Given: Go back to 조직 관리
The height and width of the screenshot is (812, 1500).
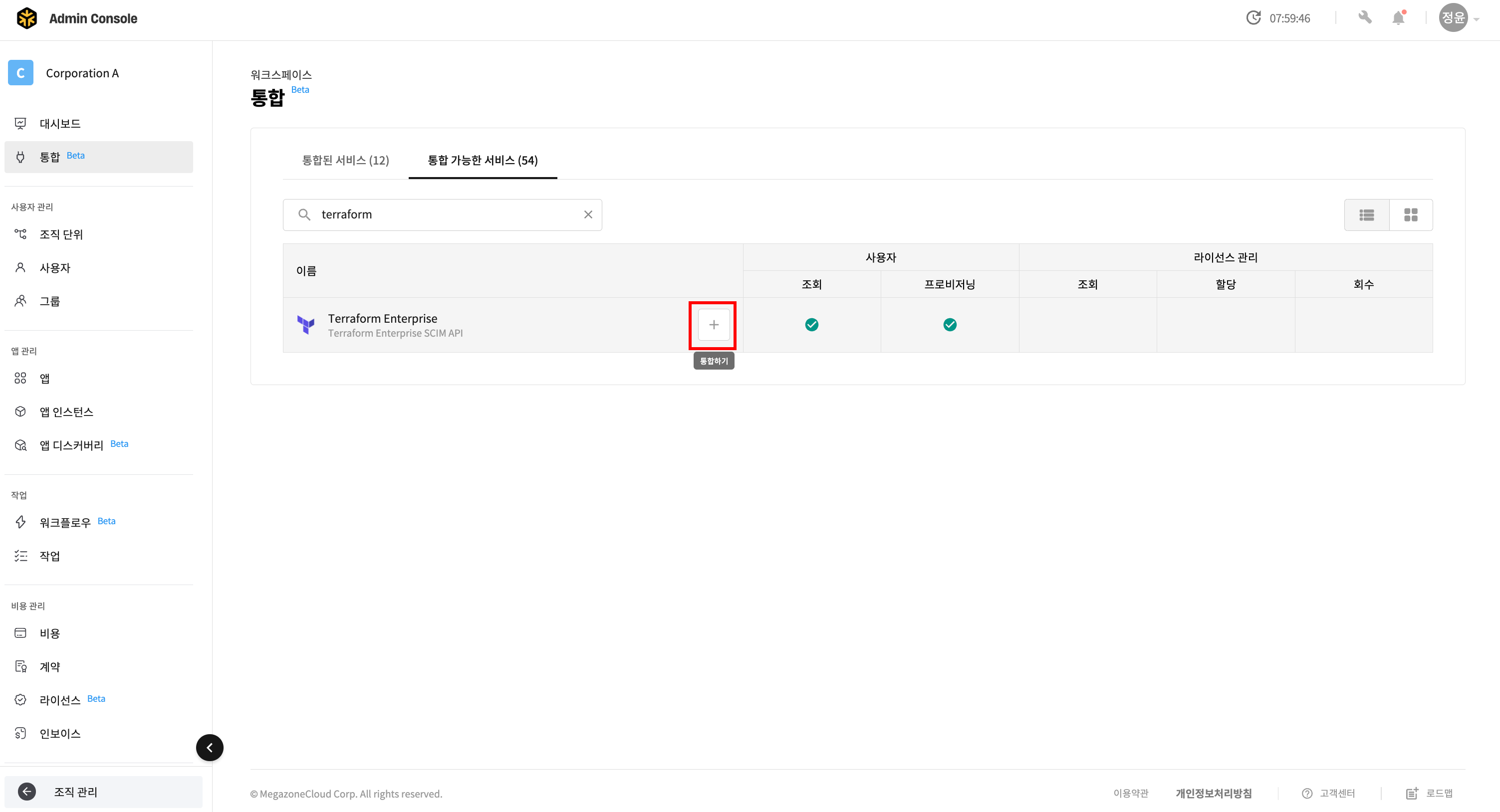Looking at the screenshot, I should 75,792.
